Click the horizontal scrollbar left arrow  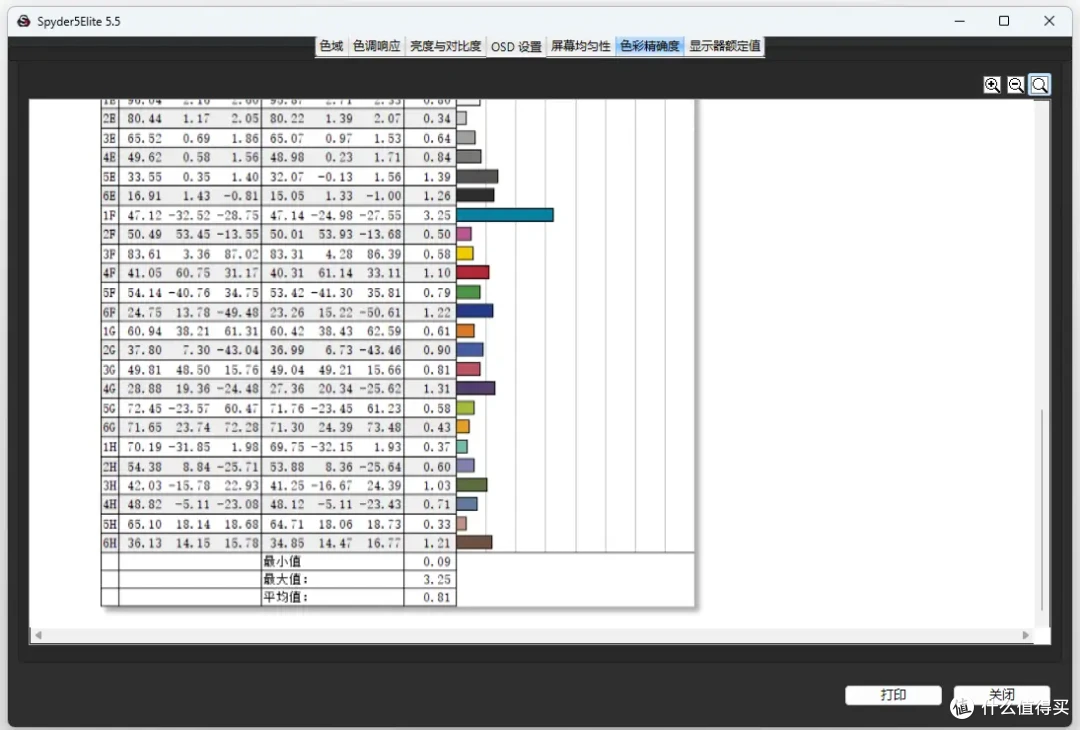click(x=38, y=635)
